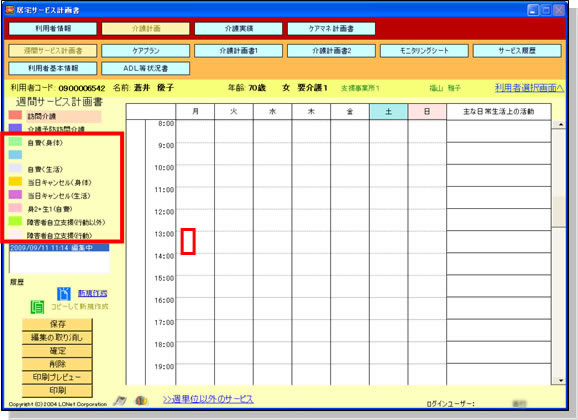Screen dimensions: 578x420
Task: Pick the yellow 当日キャンセル(身体) swatch
Action: tap(15, 182)
